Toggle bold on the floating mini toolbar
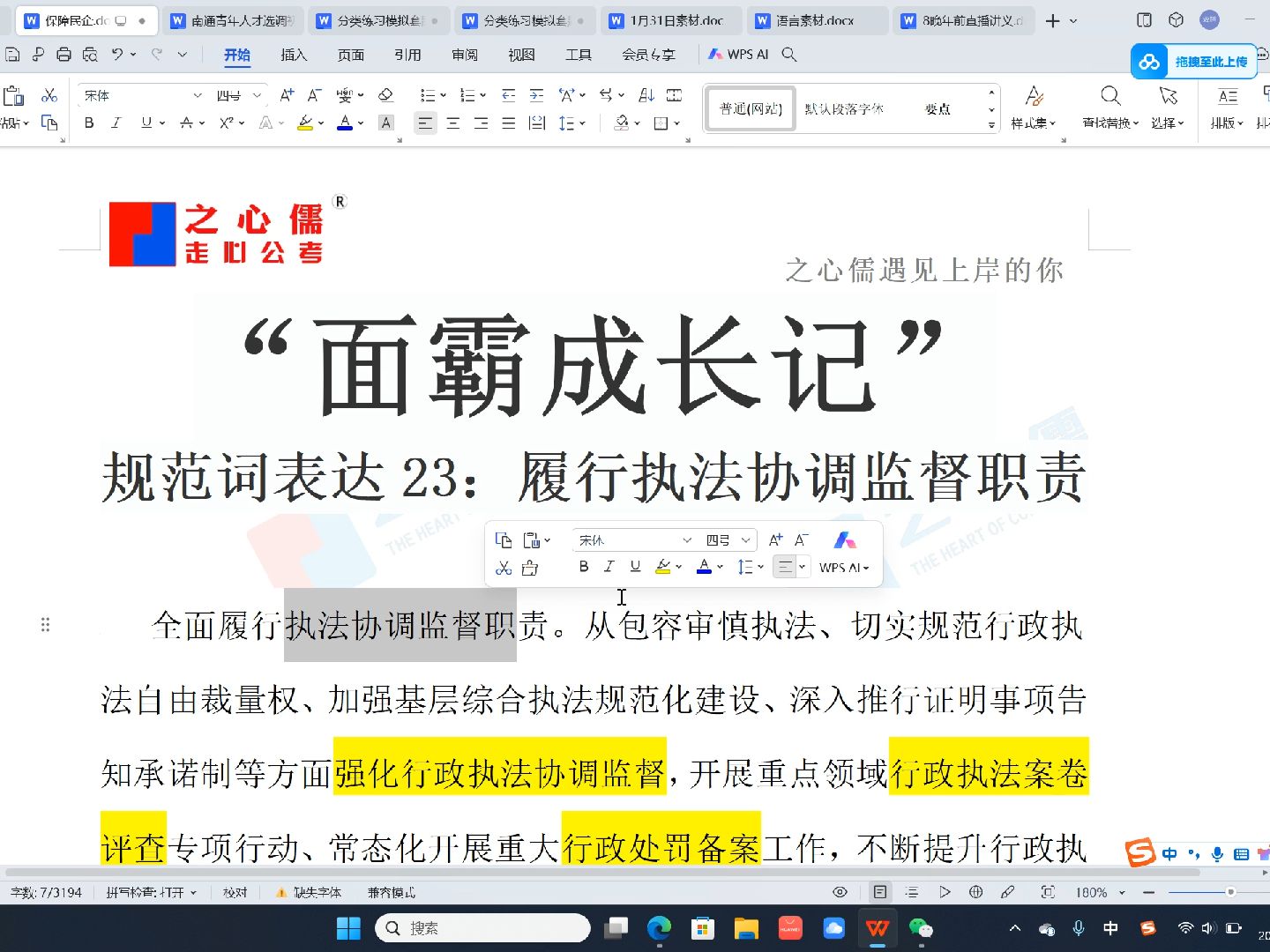 [x=584, y=567]
